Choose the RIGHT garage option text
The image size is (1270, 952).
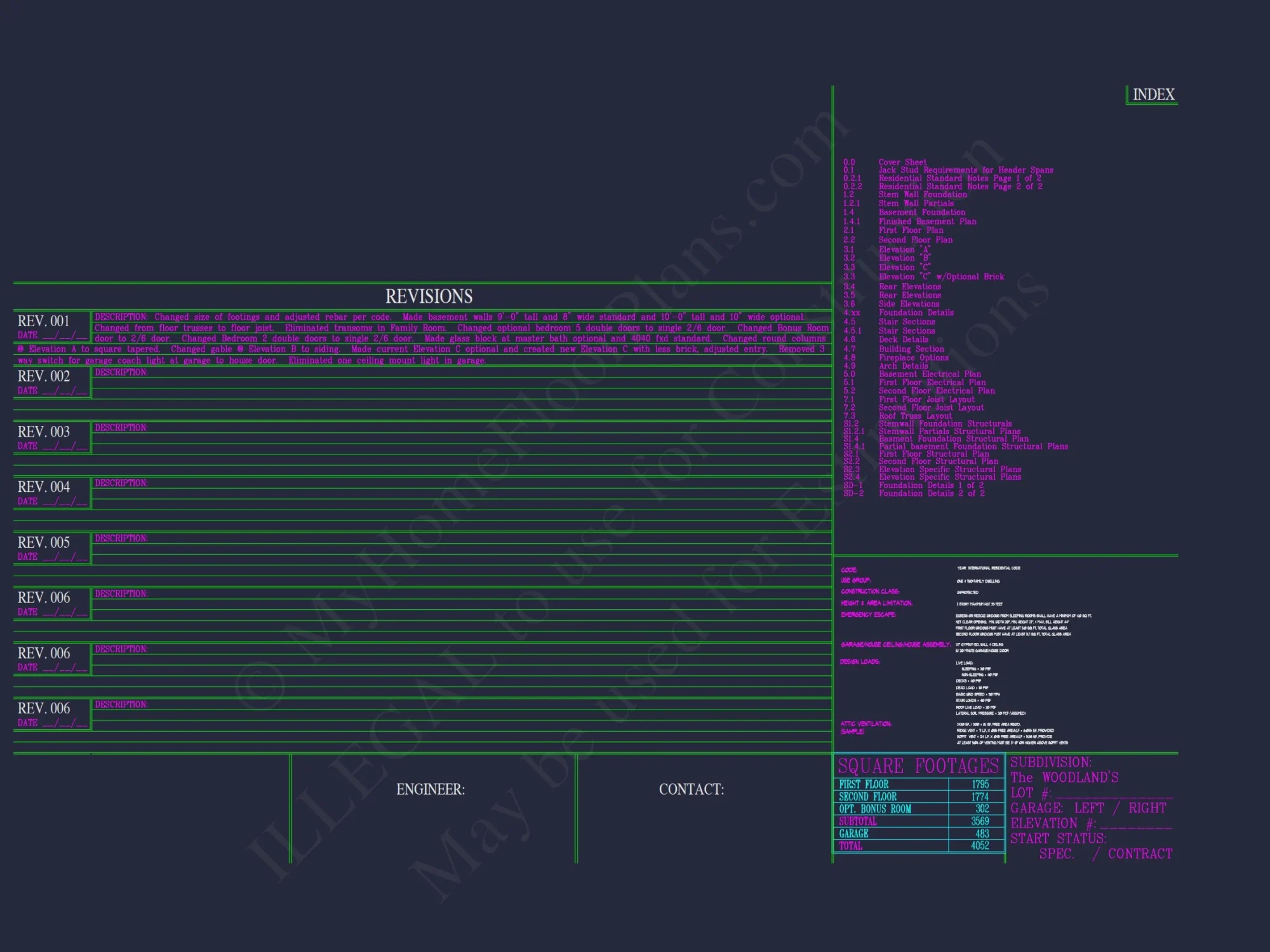[x=1147, y=809]
